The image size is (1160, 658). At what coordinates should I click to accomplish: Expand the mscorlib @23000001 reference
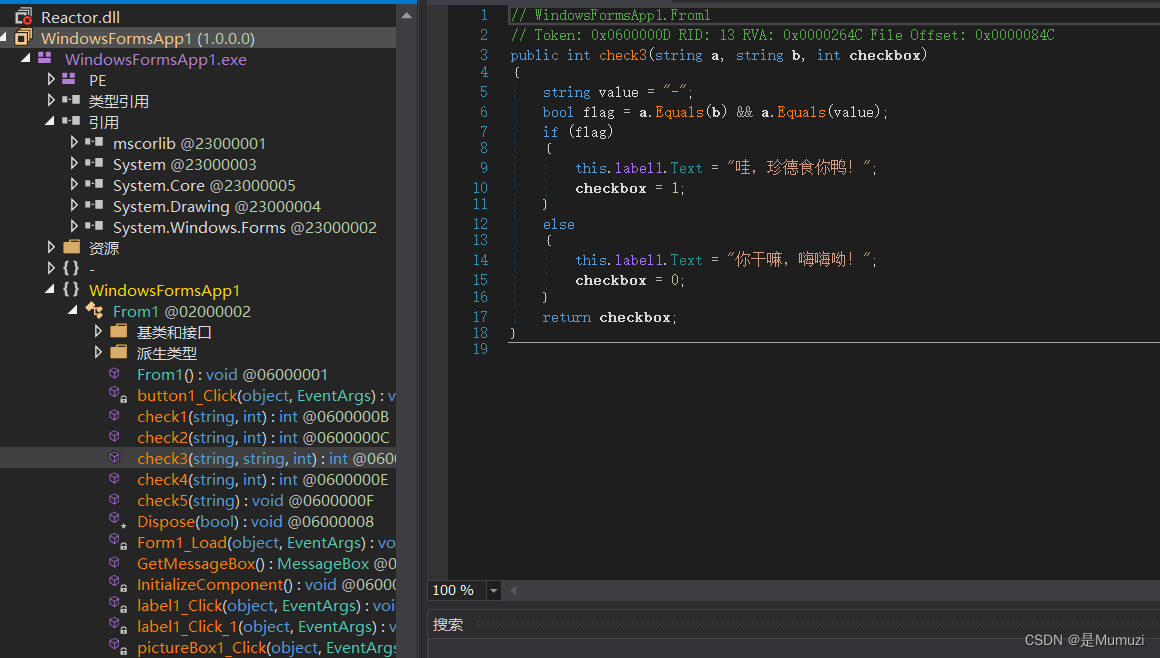74,141
